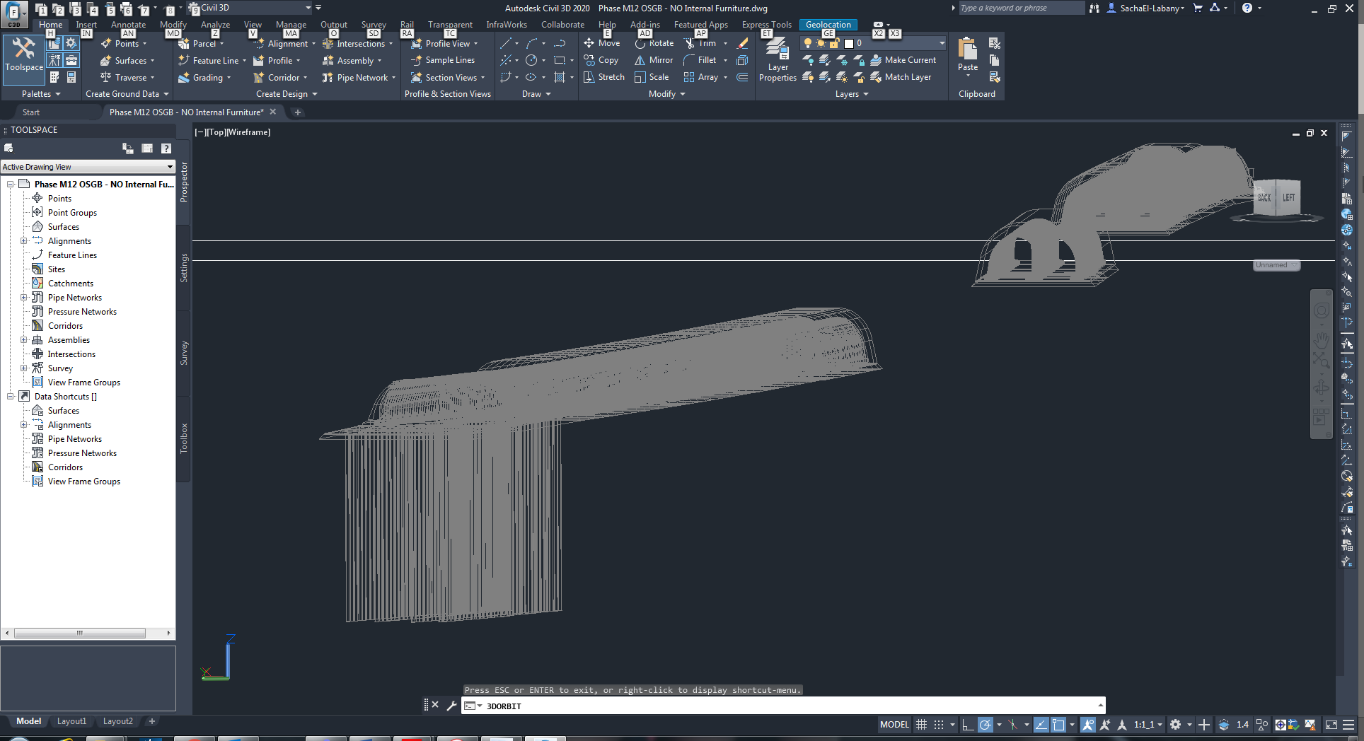Image resolution: width=1364 pixels, height=741 pixels.
Task: Select the Mirror tool
Action: pos(654,60)
